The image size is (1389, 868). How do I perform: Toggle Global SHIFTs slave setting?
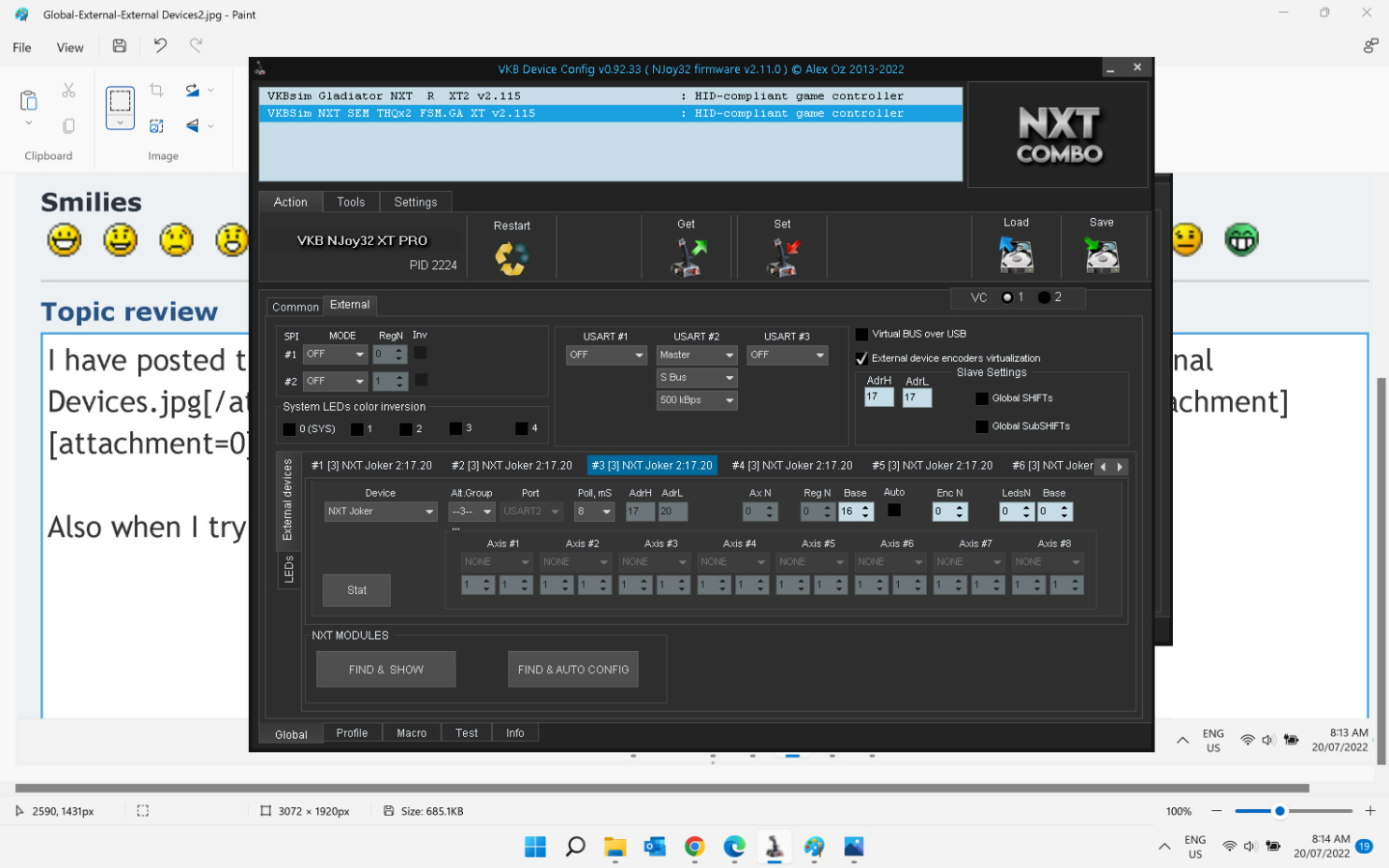pos(982,398)
